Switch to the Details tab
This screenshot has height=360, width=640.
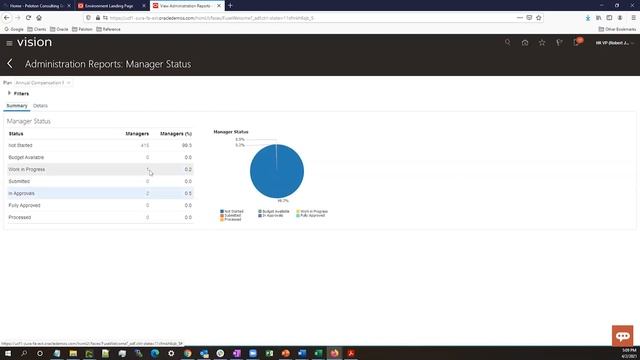point(40,106)
